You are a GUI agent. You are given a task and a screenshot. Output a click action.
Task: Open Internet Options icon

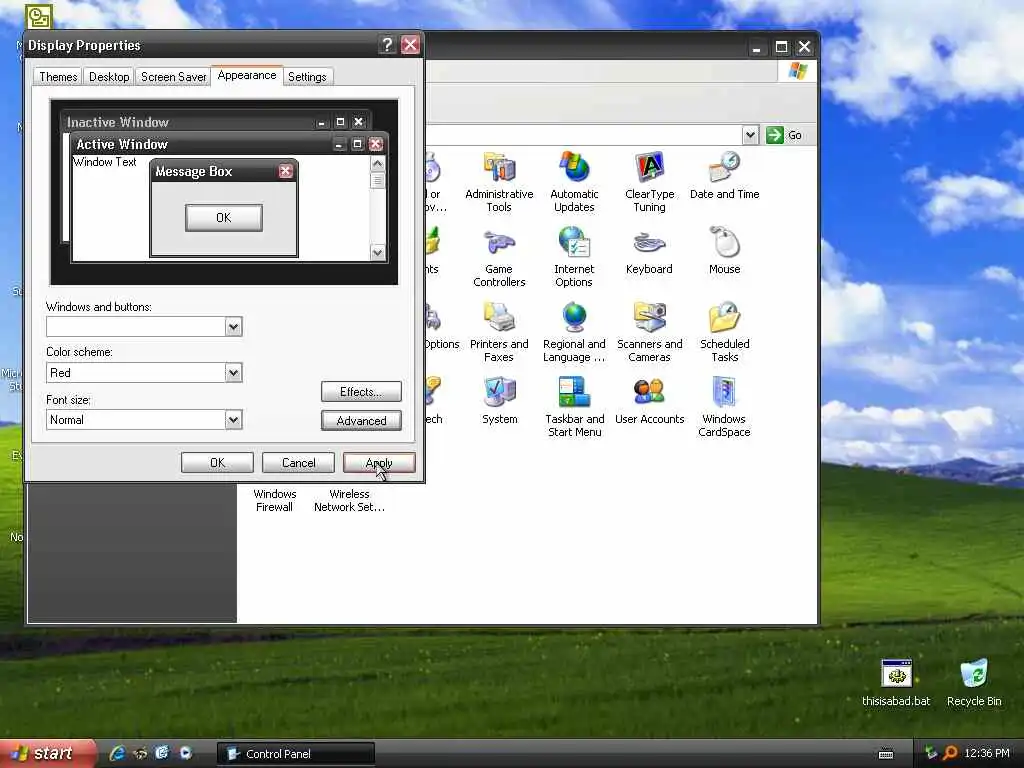pos(574,257)
